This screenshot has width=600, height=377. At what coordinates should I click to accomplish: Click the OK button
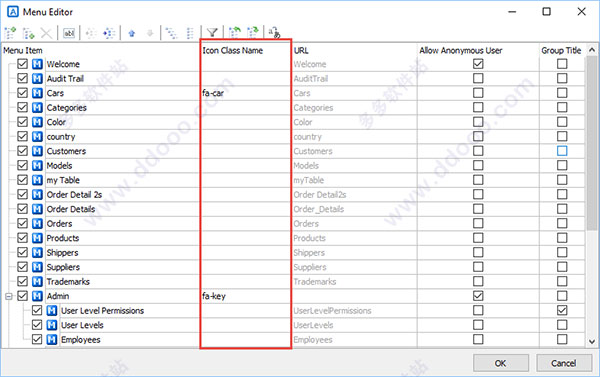tap(501, 363)
